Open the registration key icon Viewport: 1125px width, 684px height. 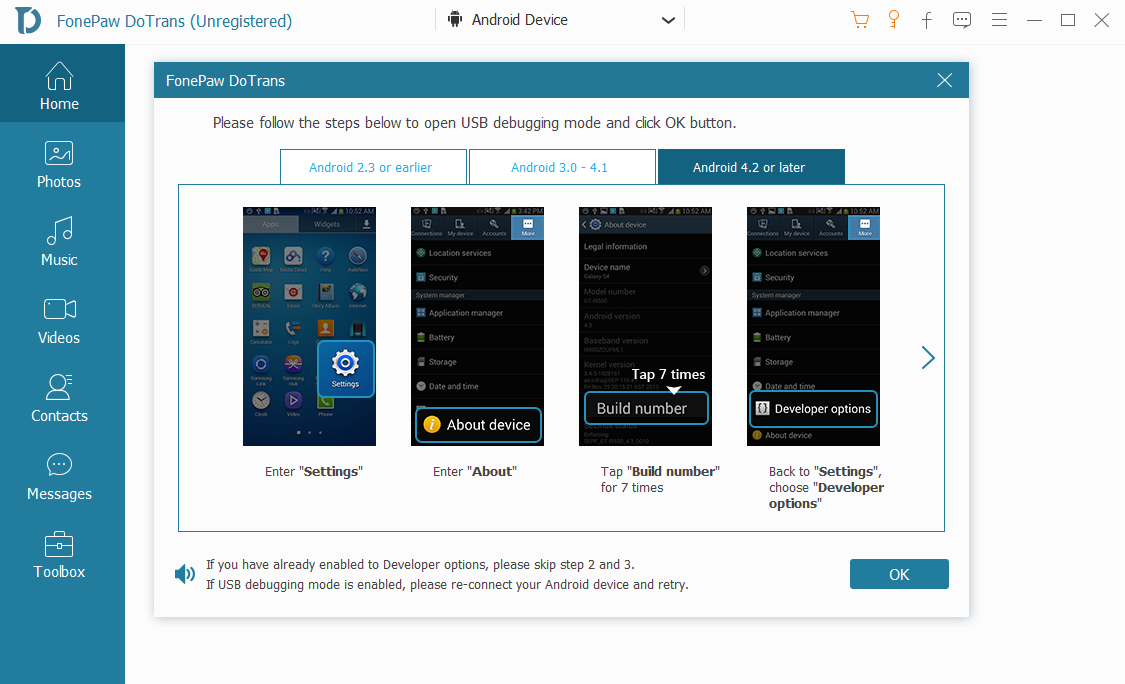point(893,19)
